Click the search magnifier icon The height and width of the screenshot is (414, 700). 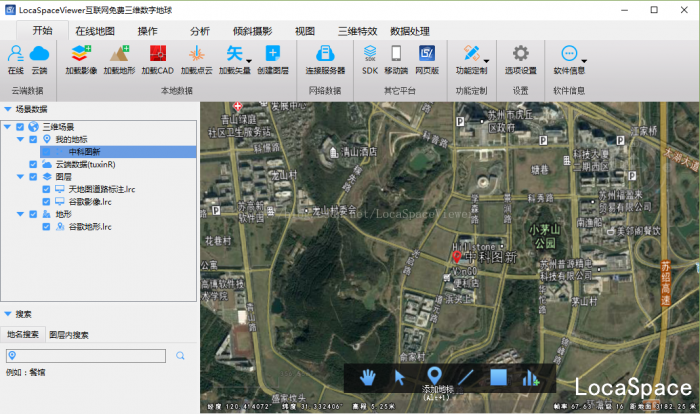[x=180, y=356]
